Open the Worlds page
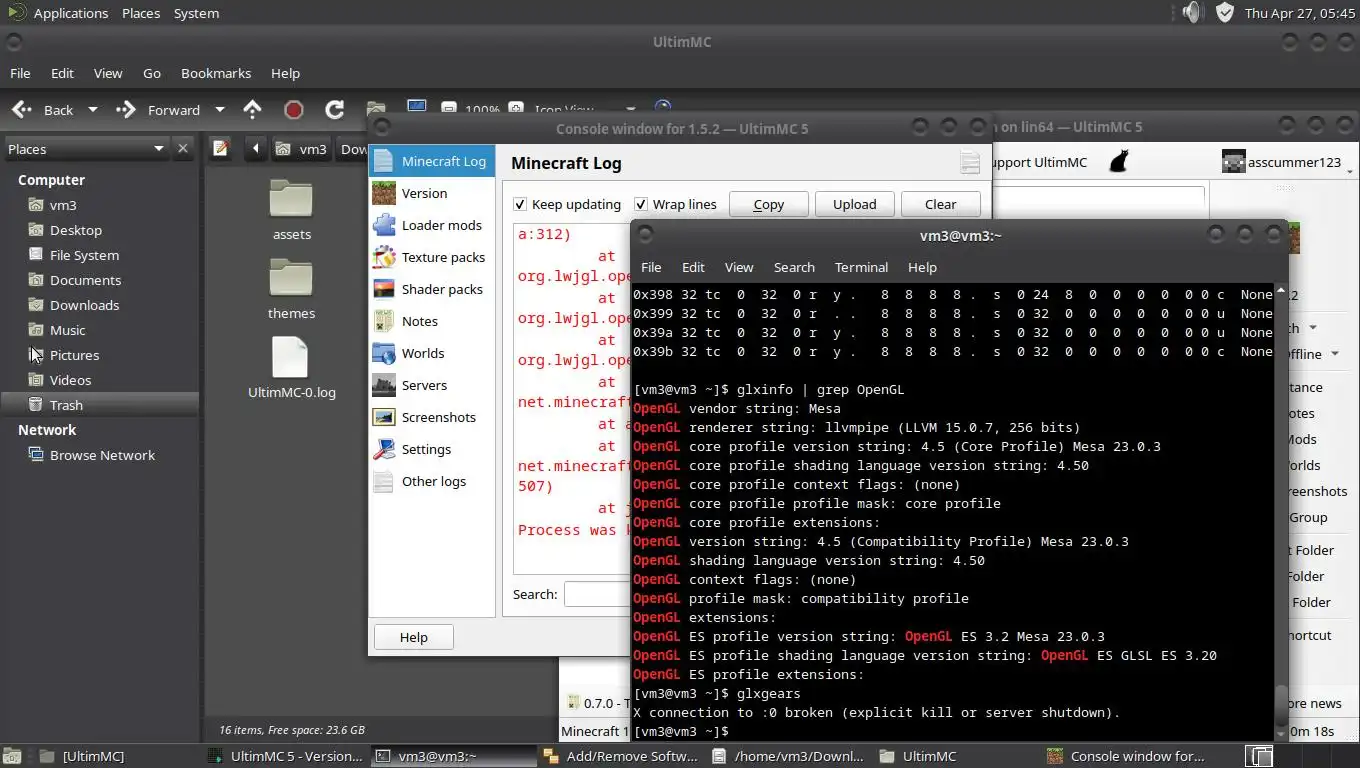Viewport: 1360px width, 768px height. [x=432, y=353]
